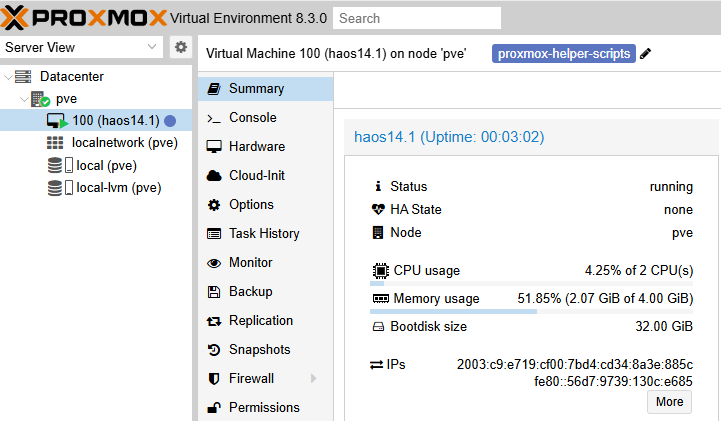Click the More IPs button
Image resolution: width=721 pixels, height=421 pixels.
670,402
